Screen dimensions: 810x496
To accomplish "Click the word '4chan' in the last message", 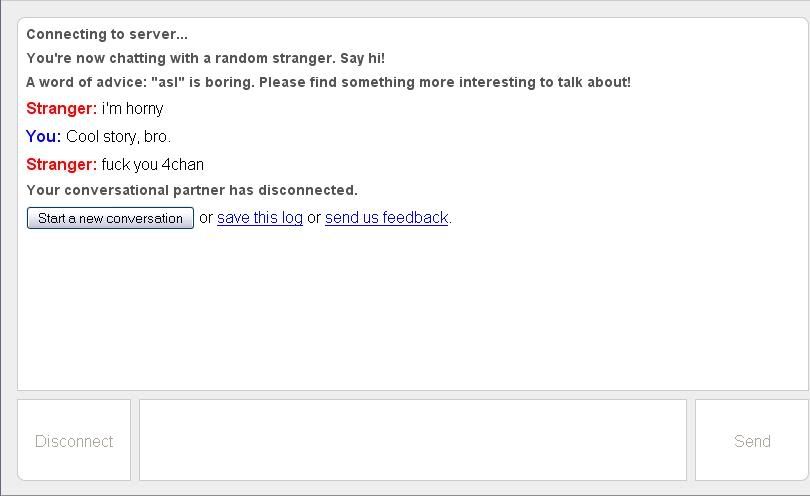I will [x=183, y=164].
